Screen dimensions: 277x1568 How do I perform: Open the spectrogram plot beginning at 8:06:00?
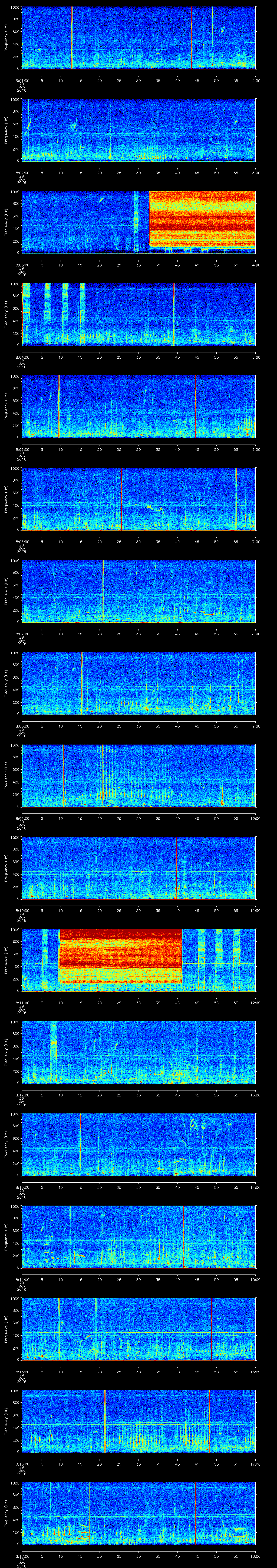(139, 499)
